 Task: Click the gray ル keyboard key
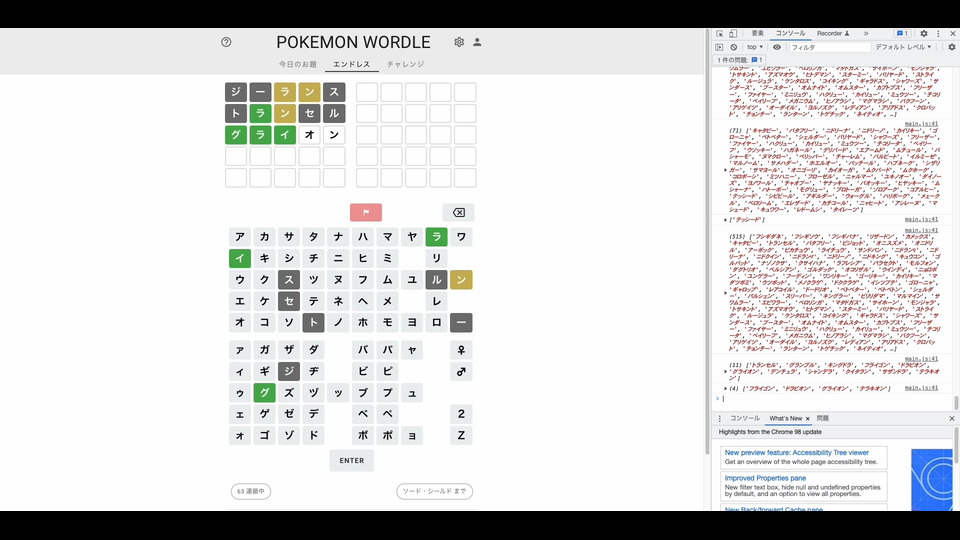(437, 280)
